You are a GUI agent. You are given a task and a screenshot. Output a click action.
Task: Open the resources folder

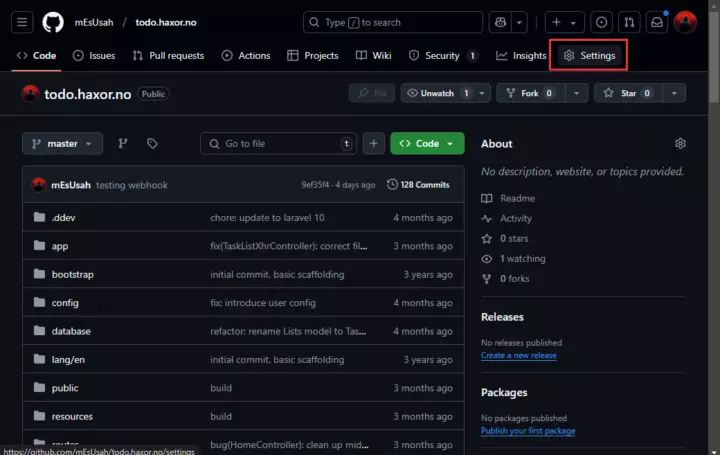pos(72,416)
